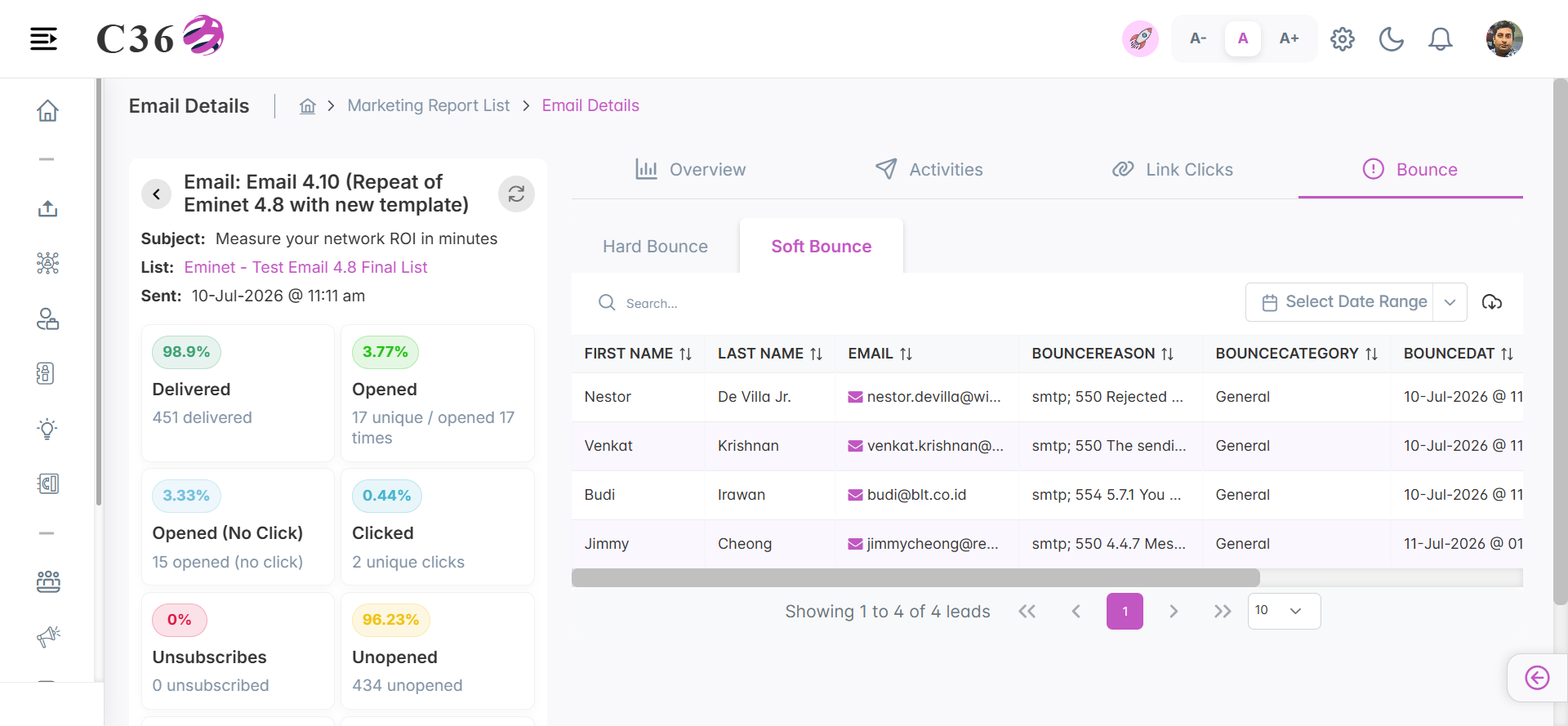Click the home icon in the sidebar
The width and height of the screenshot is (1568, 726).
(x=47, y=110)
